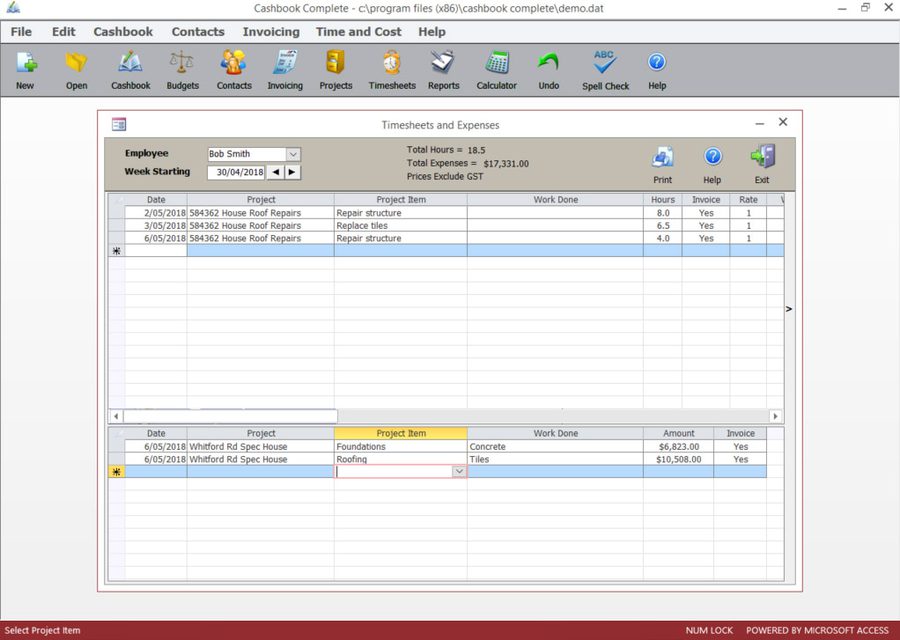Click the main toolbar Help icon

[x=657, y=62]
